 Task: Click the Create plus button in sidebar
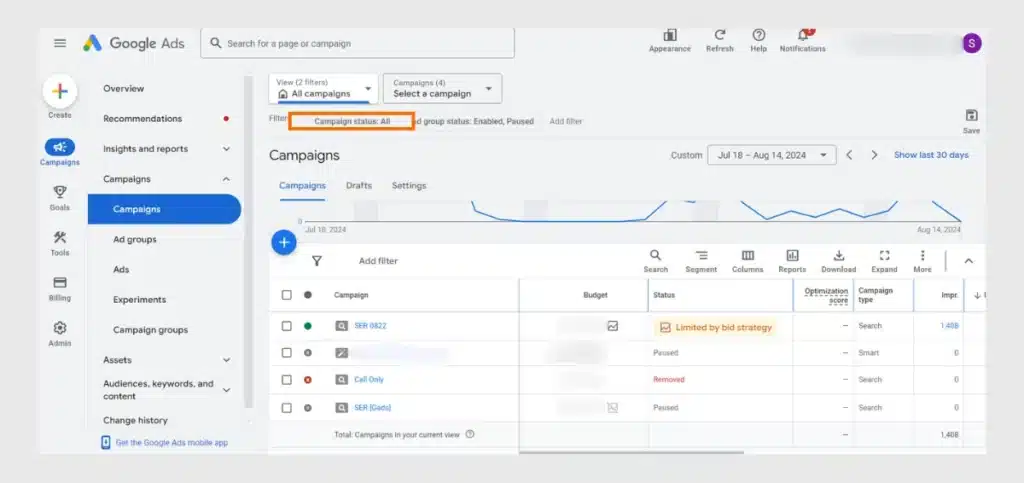click(x=60, y=92)
